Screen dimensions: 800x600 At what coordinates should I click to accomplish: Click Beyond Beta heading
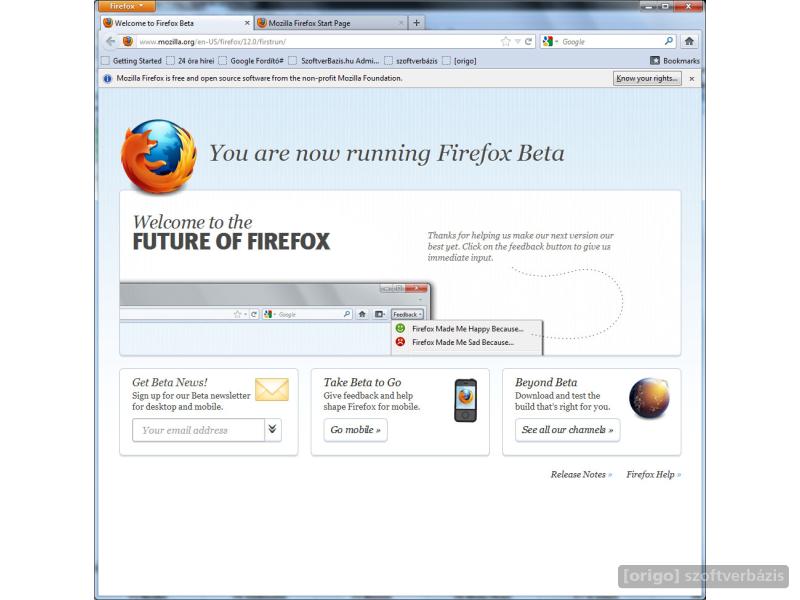click(546, 382)
